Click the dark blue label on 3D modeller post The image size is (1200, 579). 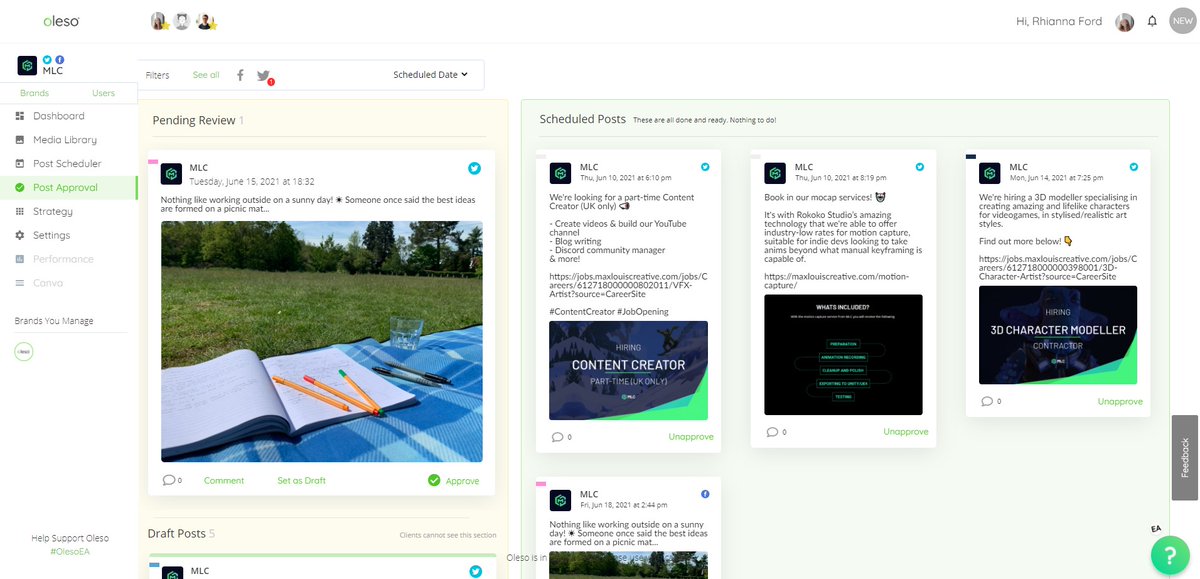click(971, 157)
